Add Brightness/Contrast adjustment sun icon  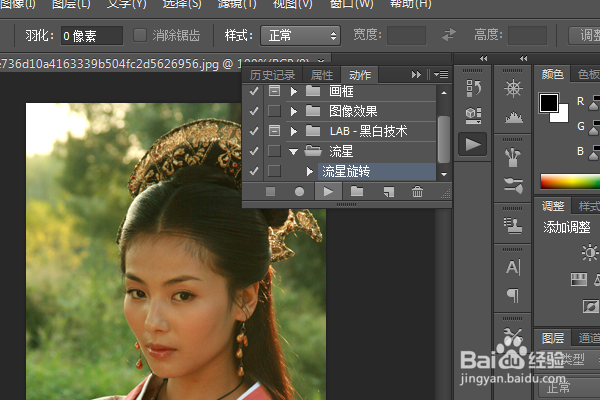click(x=590, y=253)
